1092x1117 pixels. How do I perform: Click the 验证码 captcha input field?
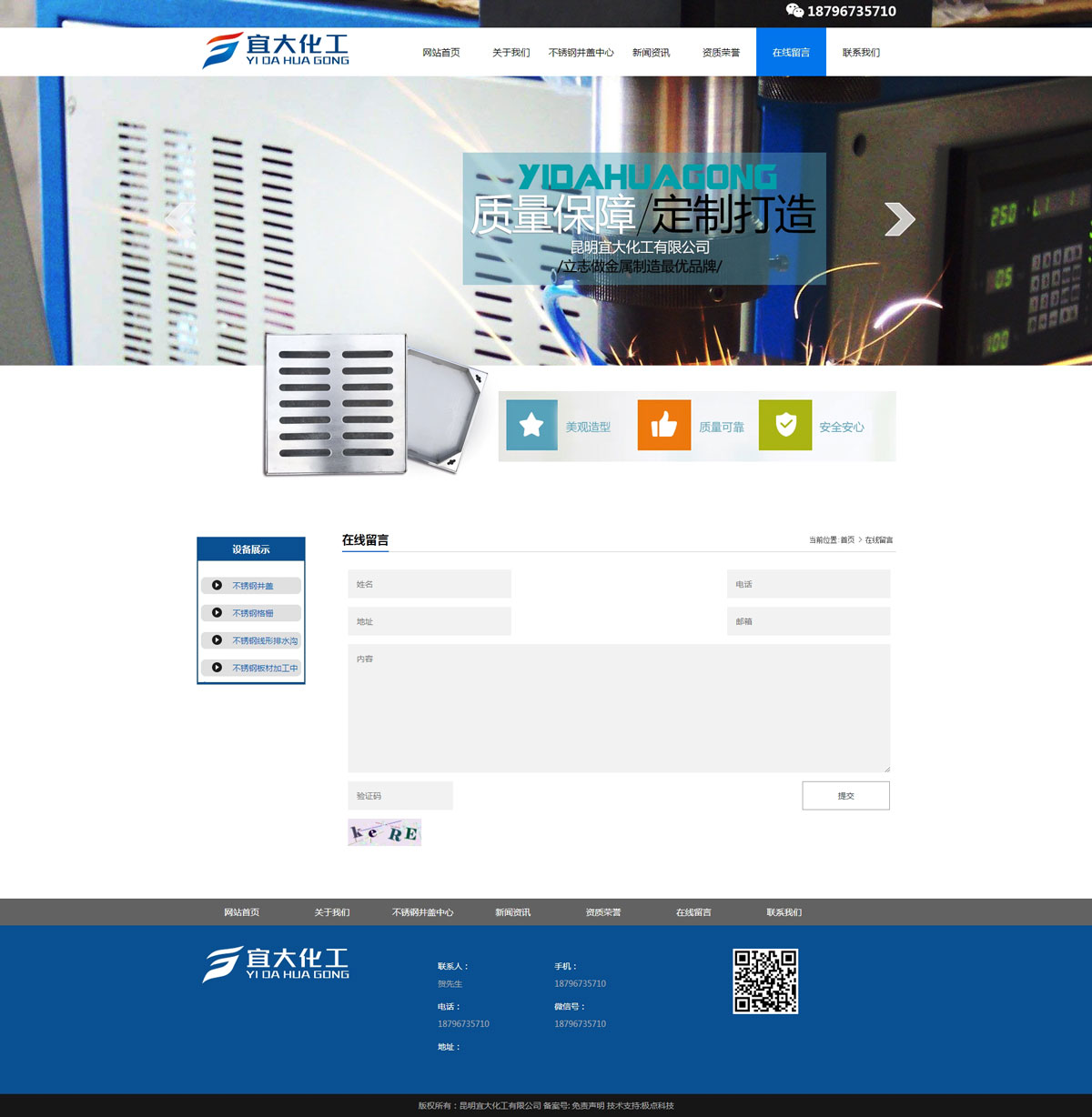click(x=400, y=796)
